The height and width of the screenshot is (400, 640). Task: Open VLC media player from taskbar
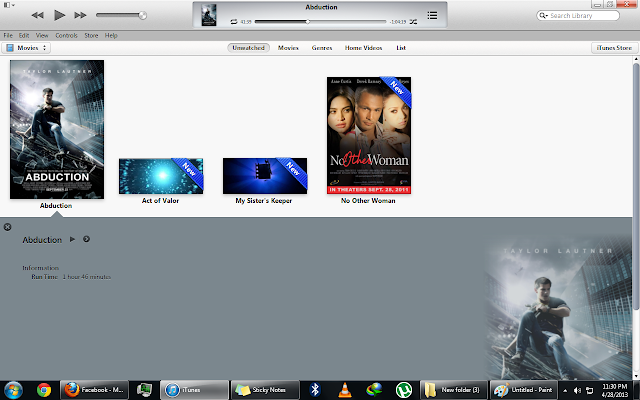[x=345, y=390]
